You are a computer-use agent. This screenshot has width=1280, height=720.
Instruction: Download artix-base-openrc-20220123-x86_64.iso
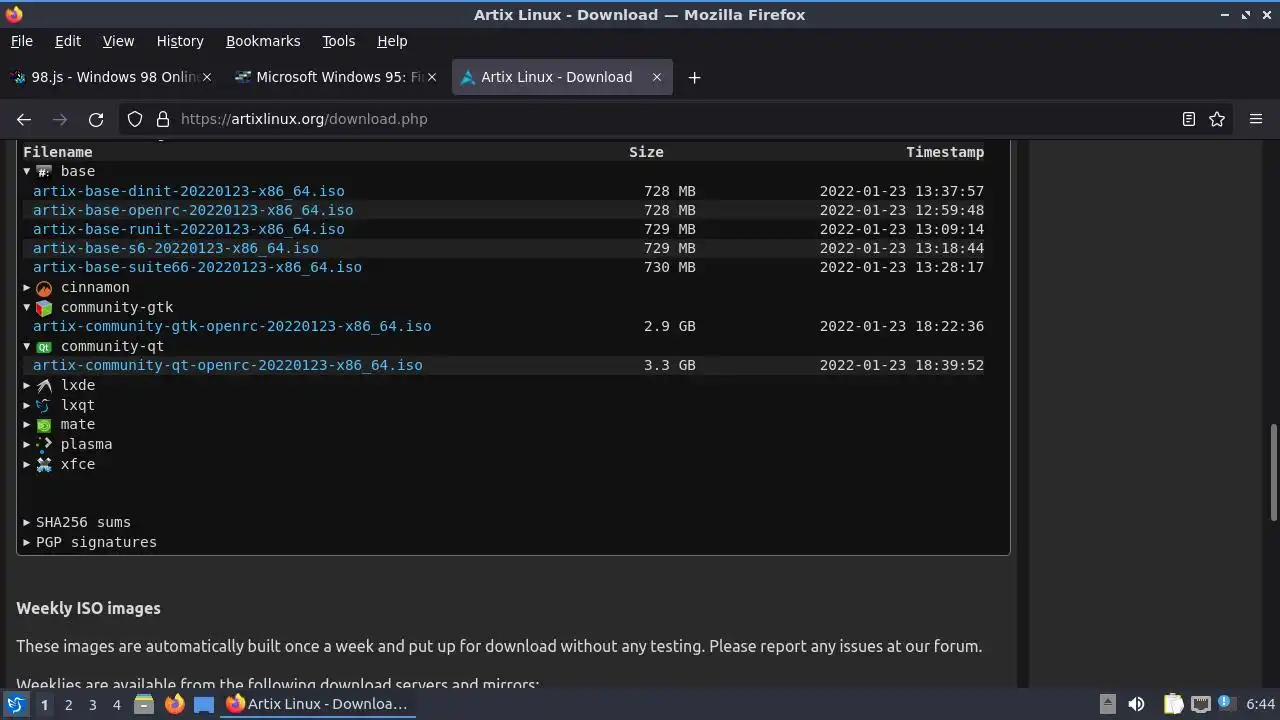click(x=193, y=210)
